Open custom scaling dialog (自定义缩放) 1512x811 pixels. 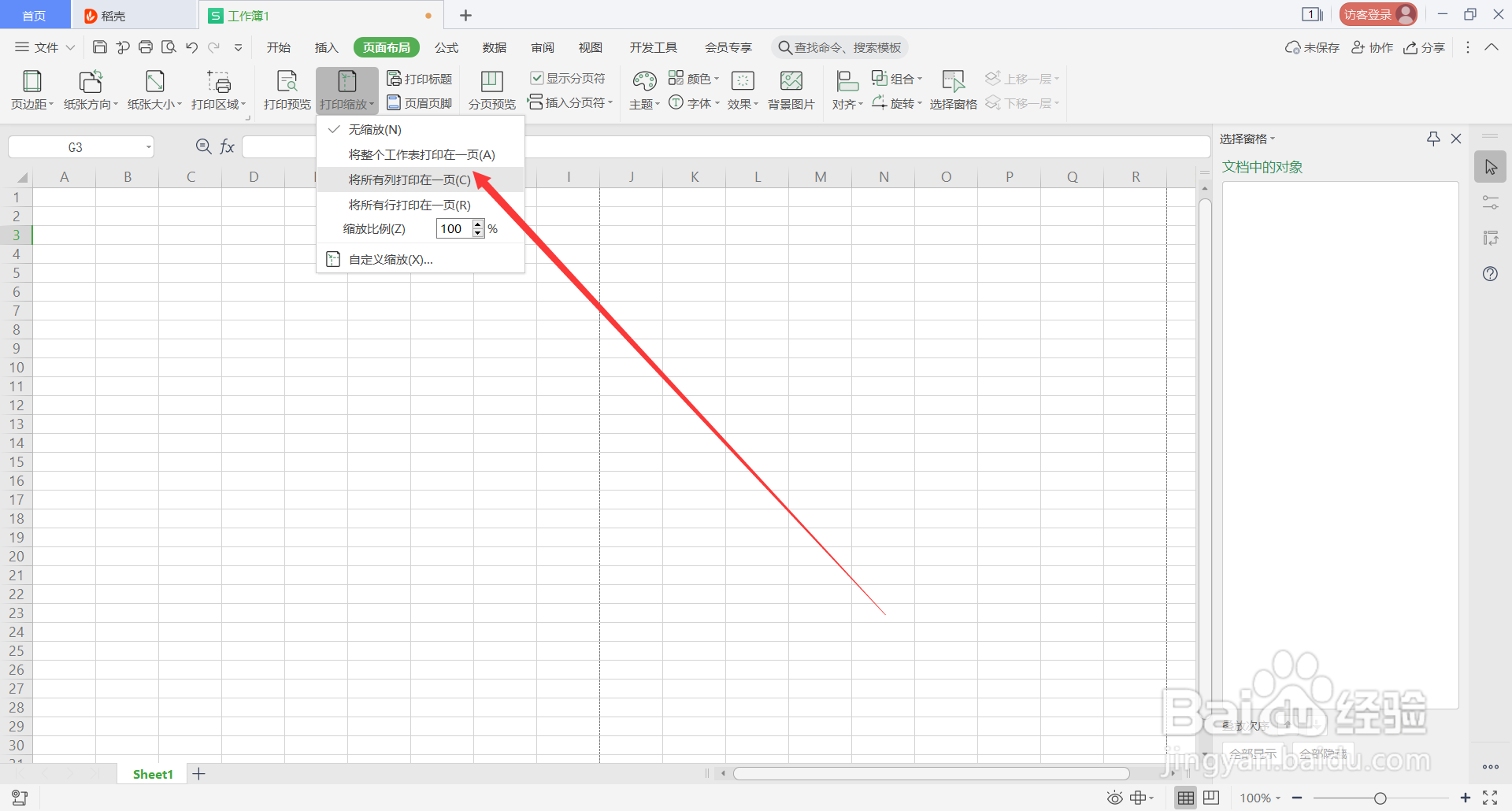[x=421, y=259]
